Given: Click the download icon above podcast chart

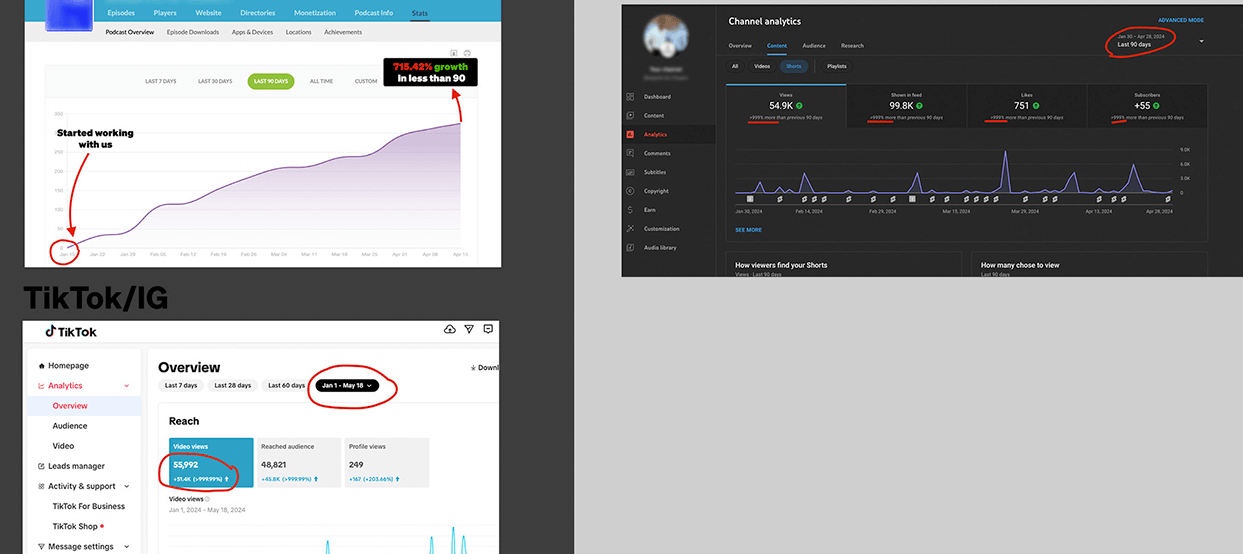Looking at the screenshot, I should 454,52.
